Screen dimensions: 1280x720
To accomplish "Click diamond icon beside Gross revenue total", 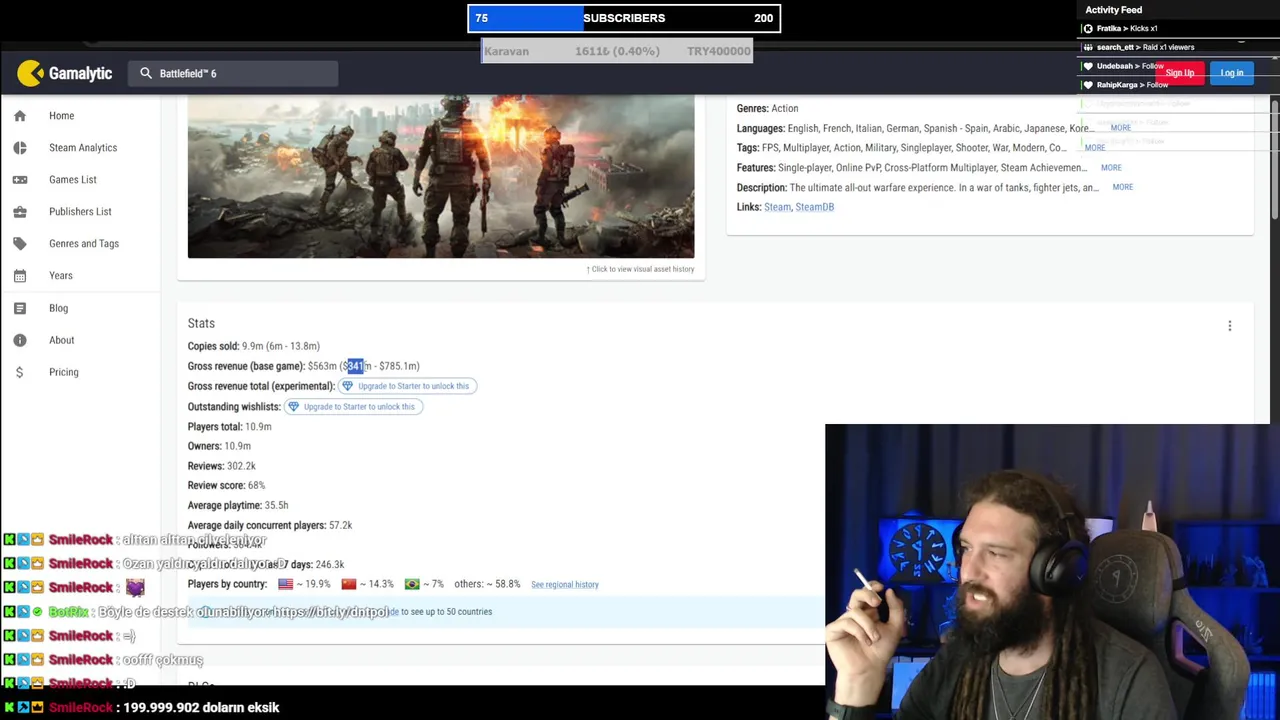I will pyautogui.click(x=348, y=386).
